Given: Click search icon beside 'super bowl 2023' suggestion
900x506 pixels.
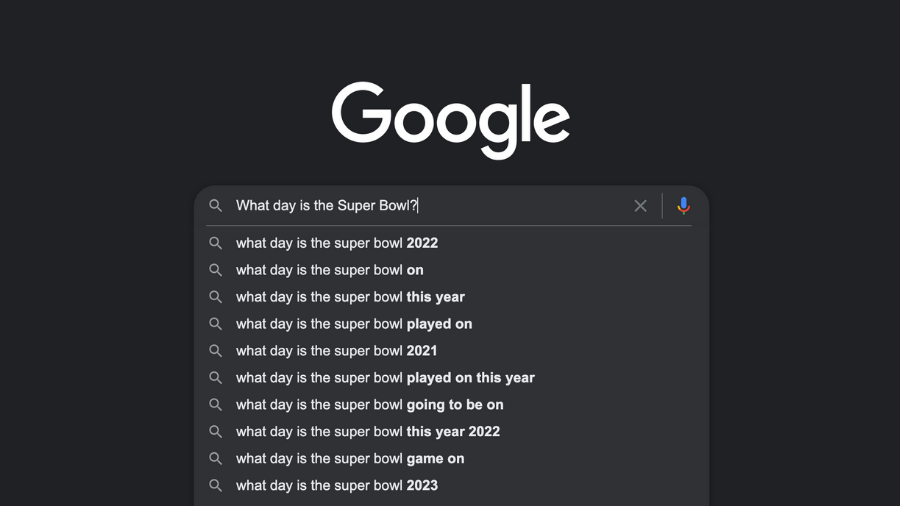Looking at the screenshot, I should 215,486.
